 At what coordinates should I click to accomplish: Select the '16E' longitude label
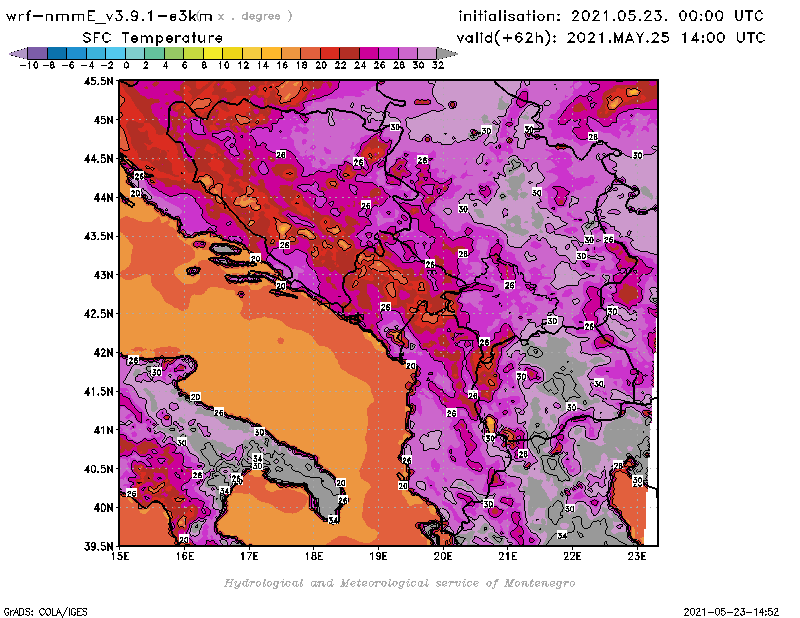pyautogui.click(x=185, y=556)
